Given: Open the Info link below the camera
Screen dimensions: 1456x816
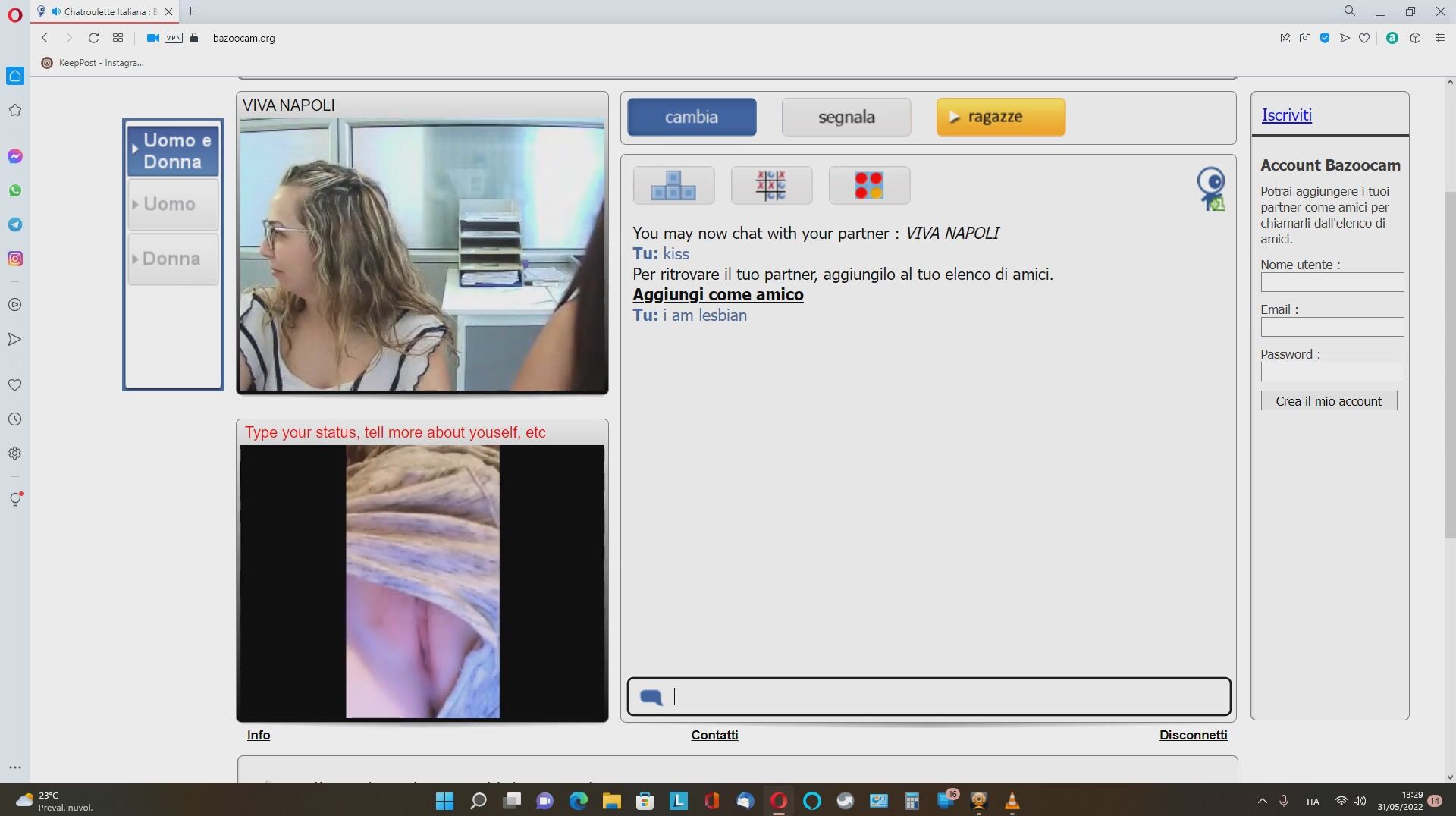Looking at the screenshot, I should click(x=259, y=735).
